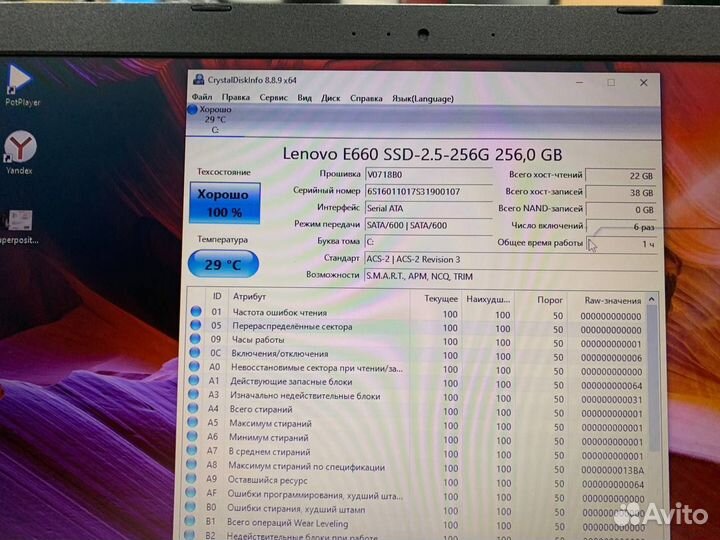The width and height of the screenshot is (720, 540).
Task: Click the Хорошо 100 % health status button
Action: click(225, 203)
